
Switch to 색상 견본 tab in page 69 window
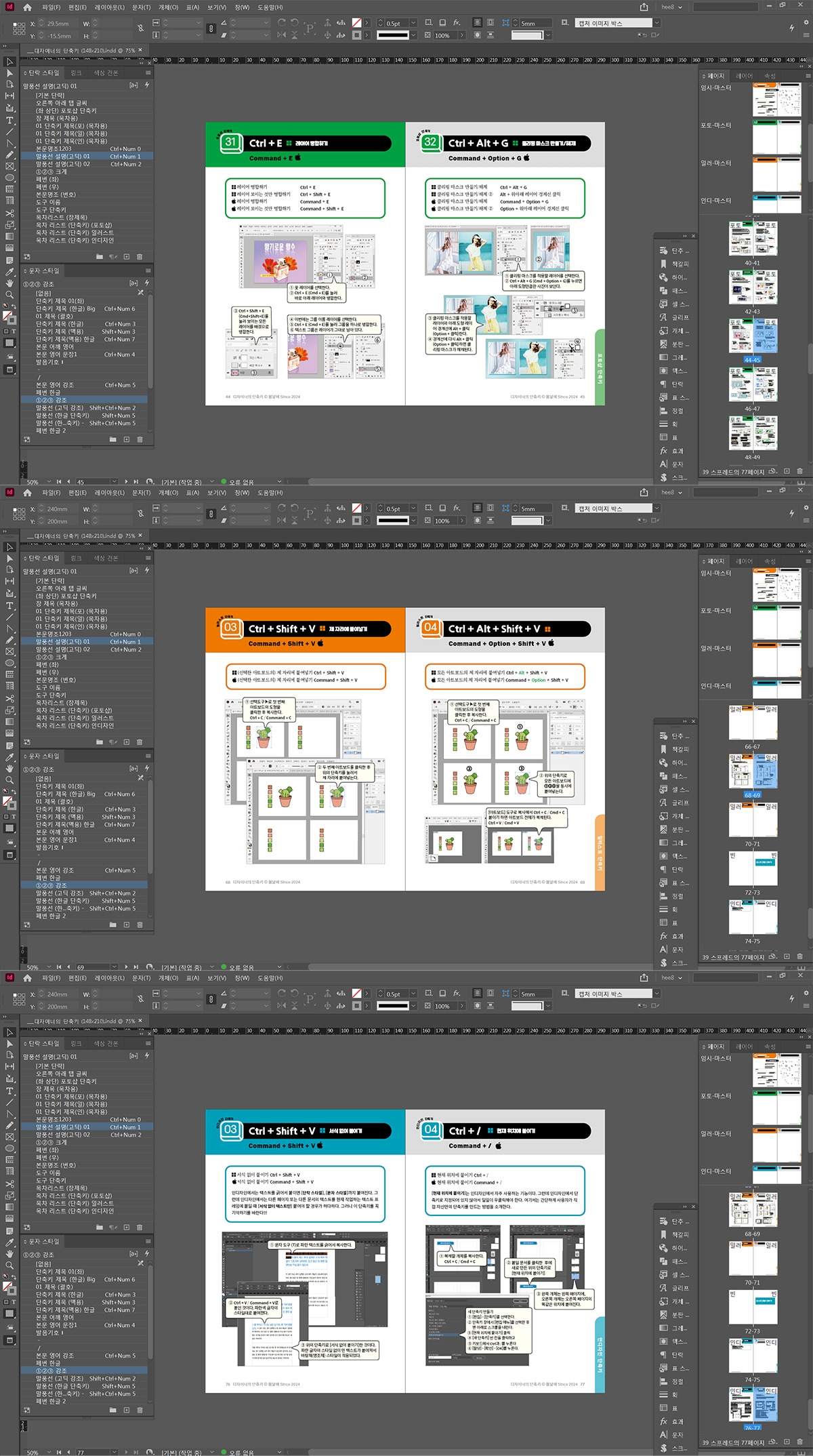tap(106, 558)
